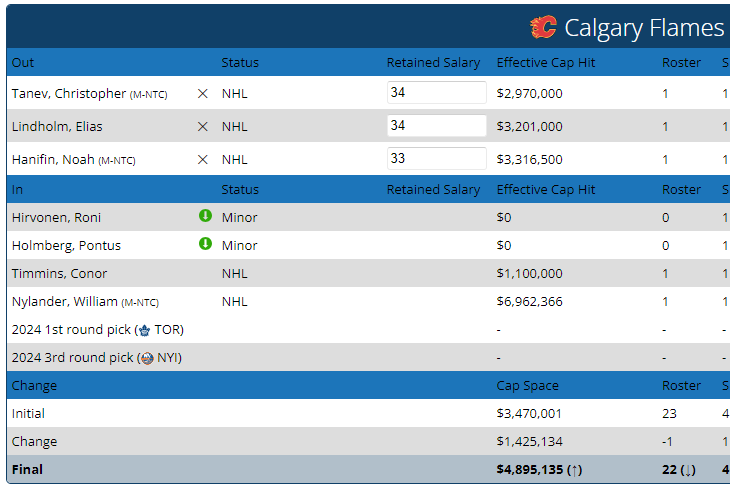Open Hirvonen, Roni player name
Image resolution: width=730 pixels, height=485 pixels.
[56, 217]
